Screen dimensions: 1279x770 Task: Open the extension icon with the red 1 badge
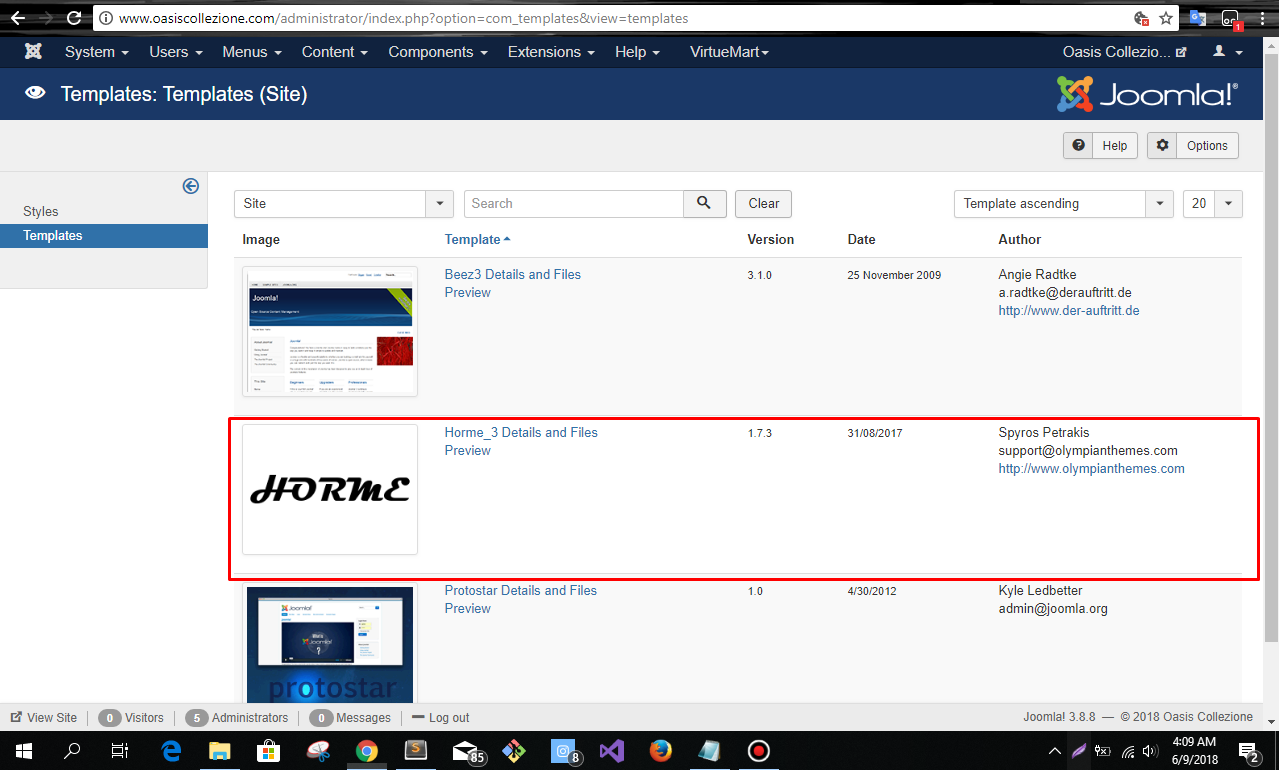1231,19
